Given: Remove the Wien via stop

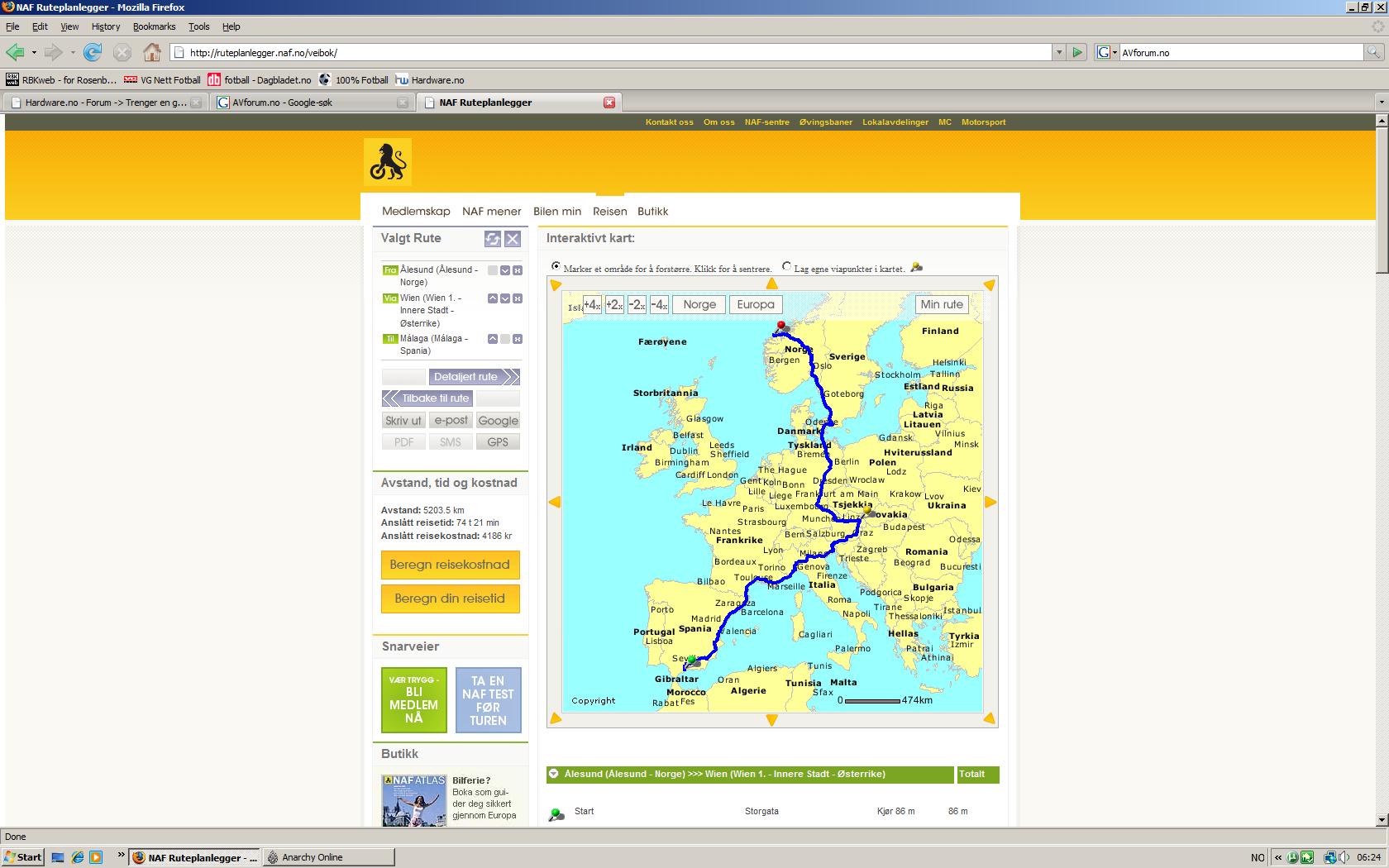Looking at the screenshot, I should pyautogui.click(x=518, y=298).
